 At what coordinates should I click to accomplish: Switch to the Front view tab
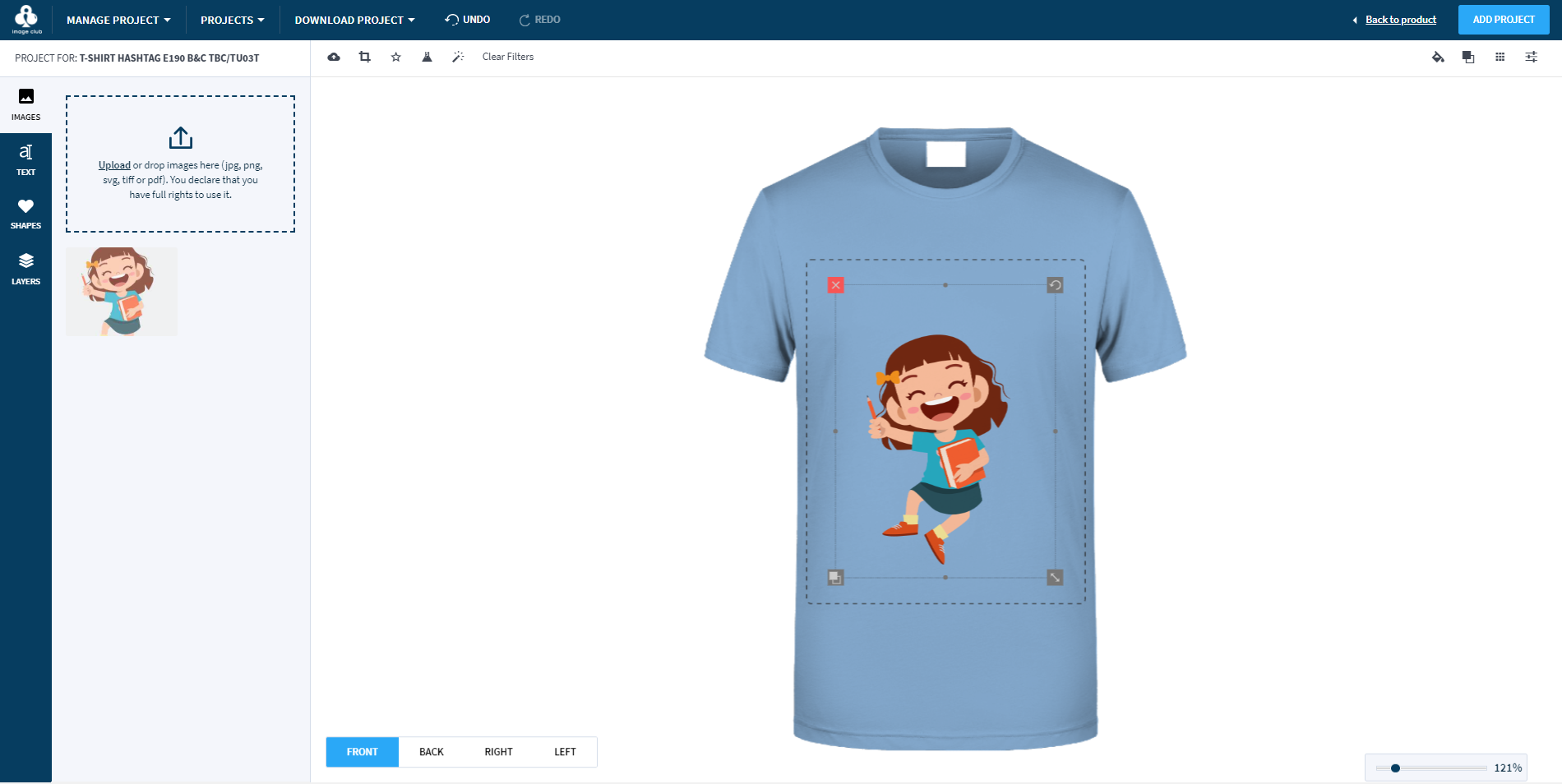[363, 752]
